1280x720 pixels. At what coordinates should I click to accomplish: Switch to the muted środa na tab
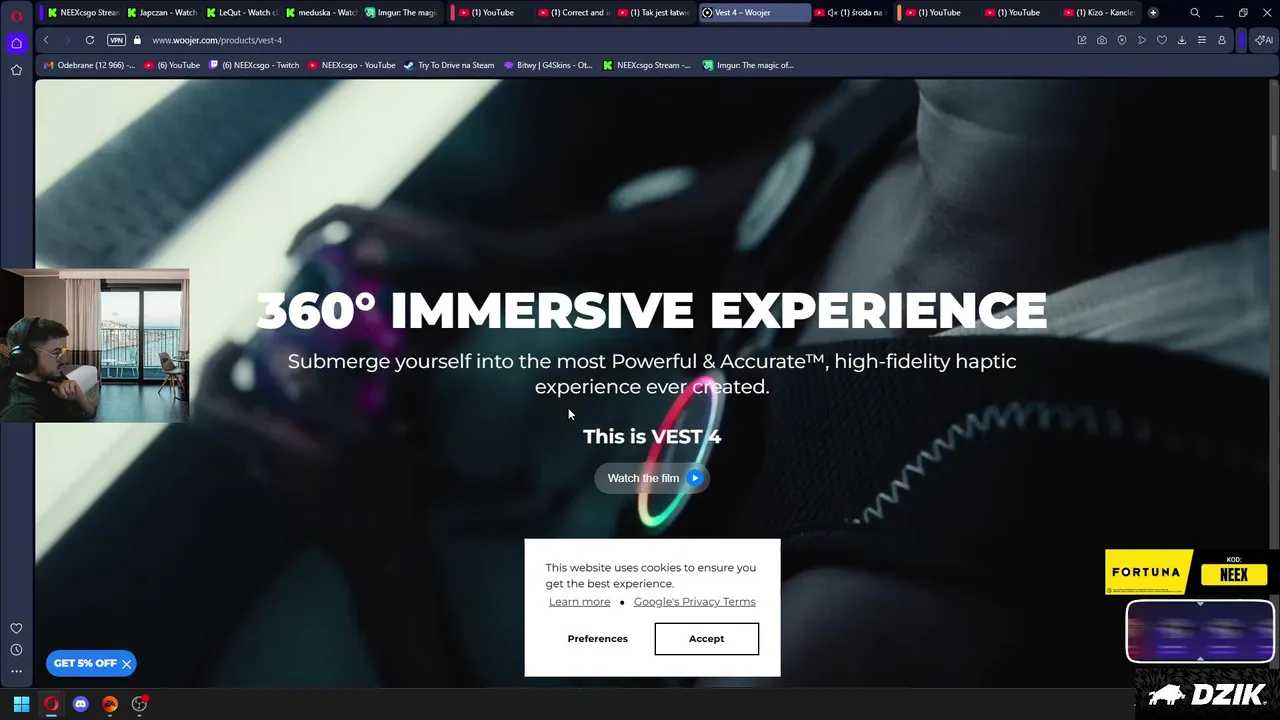tap(848, 13)
